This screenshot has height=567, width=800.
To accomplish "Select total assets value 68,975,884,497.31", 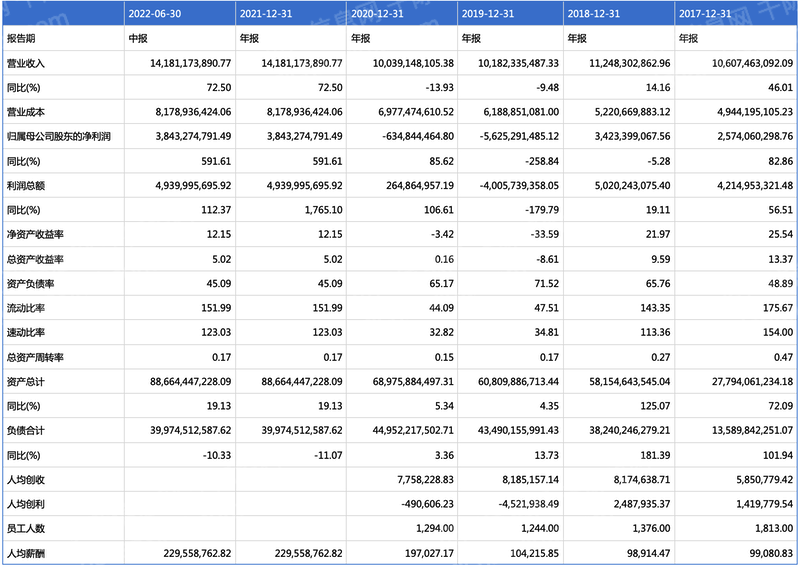I will tap(413, 381).
